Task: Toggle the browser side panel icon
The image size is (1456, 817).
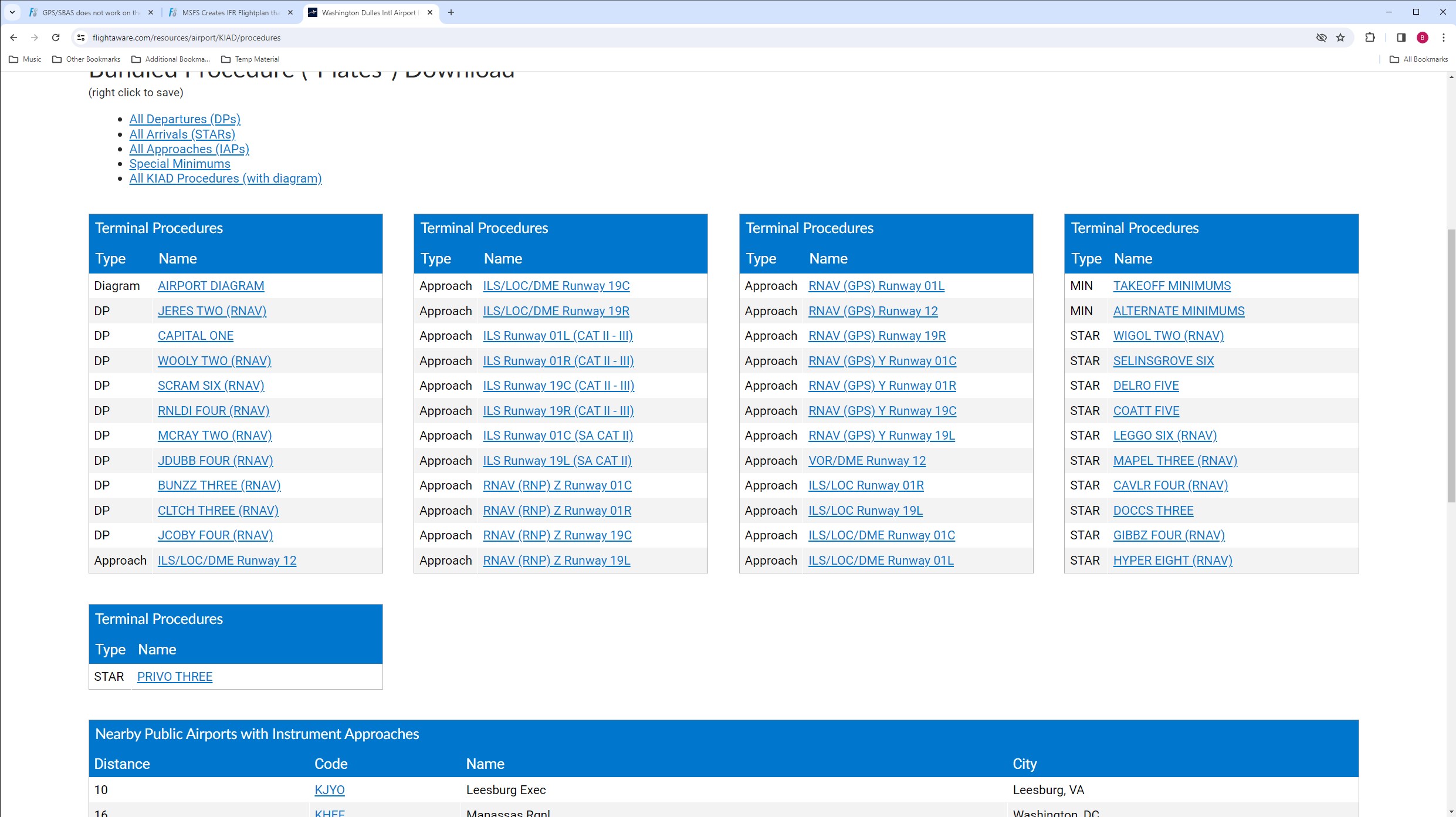Action: tap(1401, 38)
